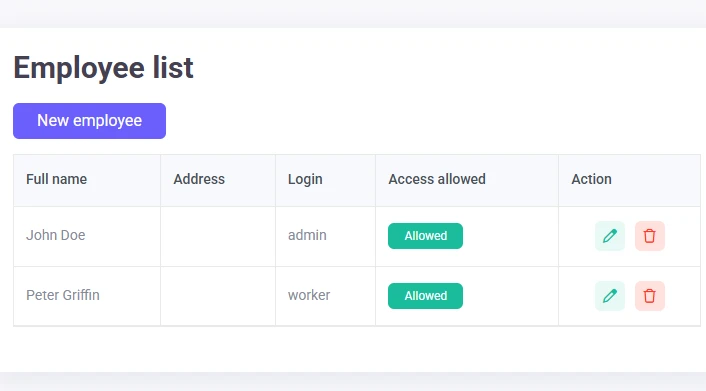Select the Access allowed column header
This screenshot has height=391, width=706.
[437, 179]
